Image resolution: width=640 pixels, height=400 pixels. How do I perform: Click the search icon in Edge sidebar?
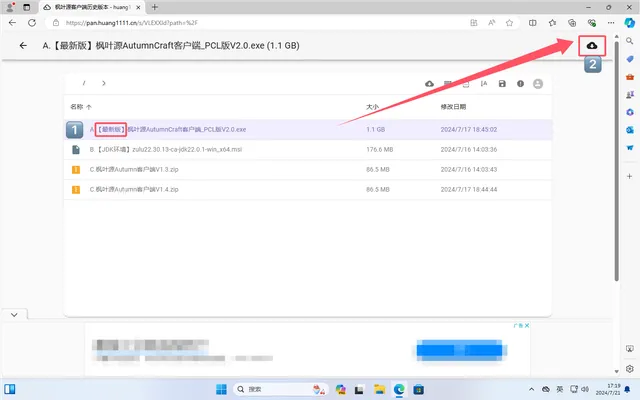point(630,41)
